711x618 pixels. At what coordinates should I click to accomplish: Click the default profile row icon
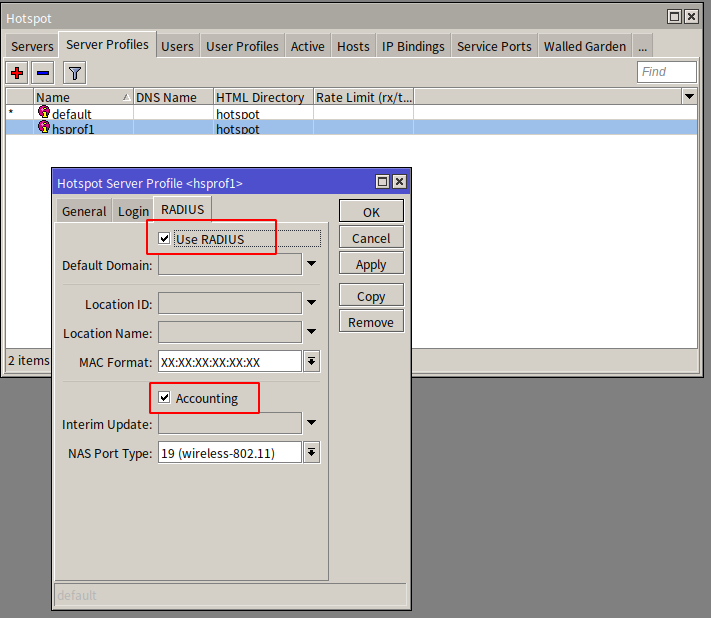[x=44, y=113]
